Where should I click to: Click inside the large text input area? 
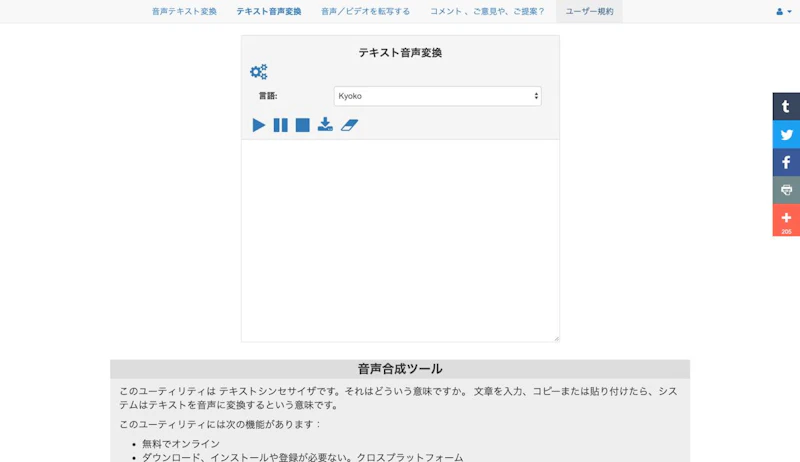(401, 241)
